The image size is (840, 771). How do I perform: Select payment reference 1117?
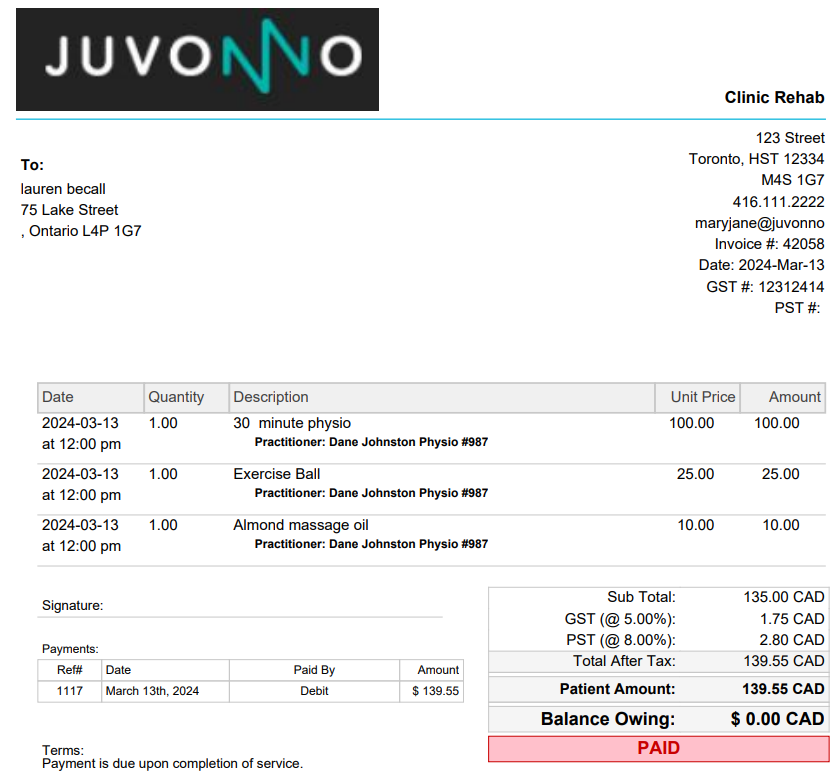70,691
